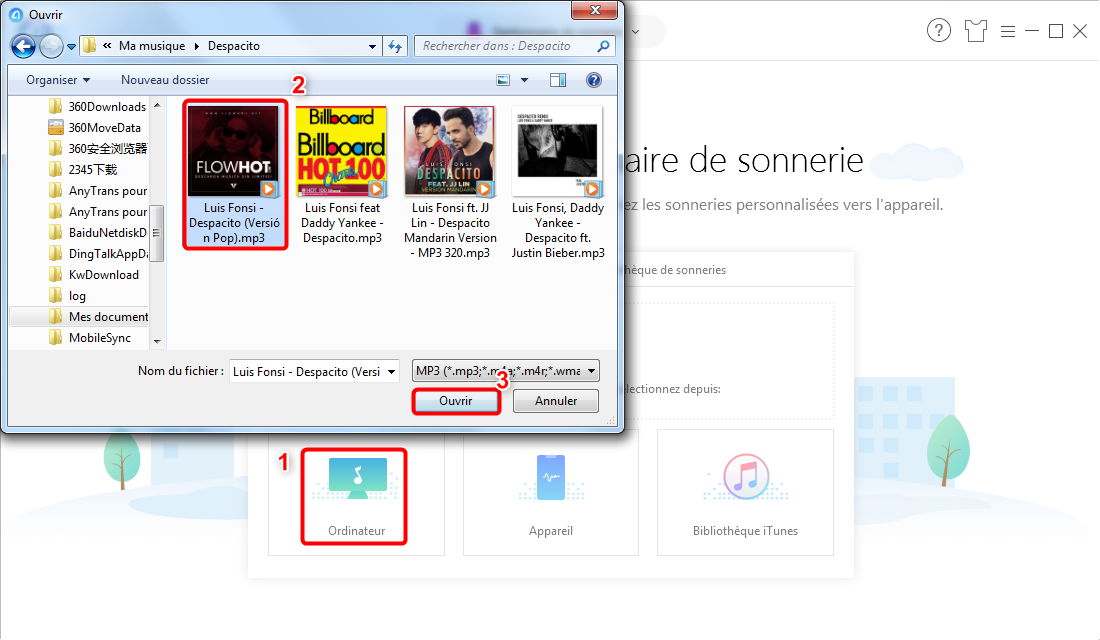Click the Ouvrir button
1100x640 pixels.
pyautogui.click(x=455, y=401)
